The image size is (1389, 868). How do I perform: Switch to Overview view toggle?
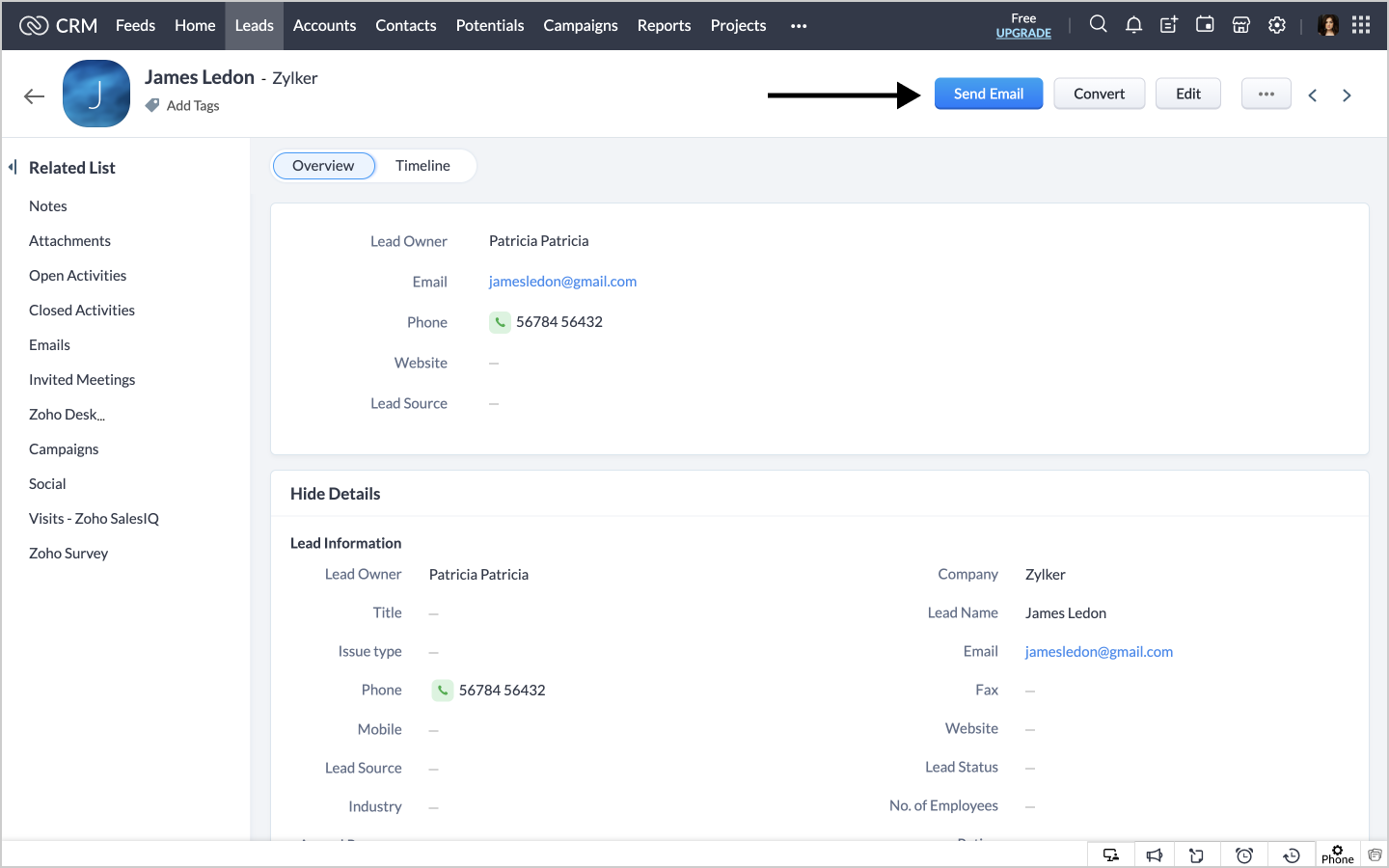click(323, 166)
